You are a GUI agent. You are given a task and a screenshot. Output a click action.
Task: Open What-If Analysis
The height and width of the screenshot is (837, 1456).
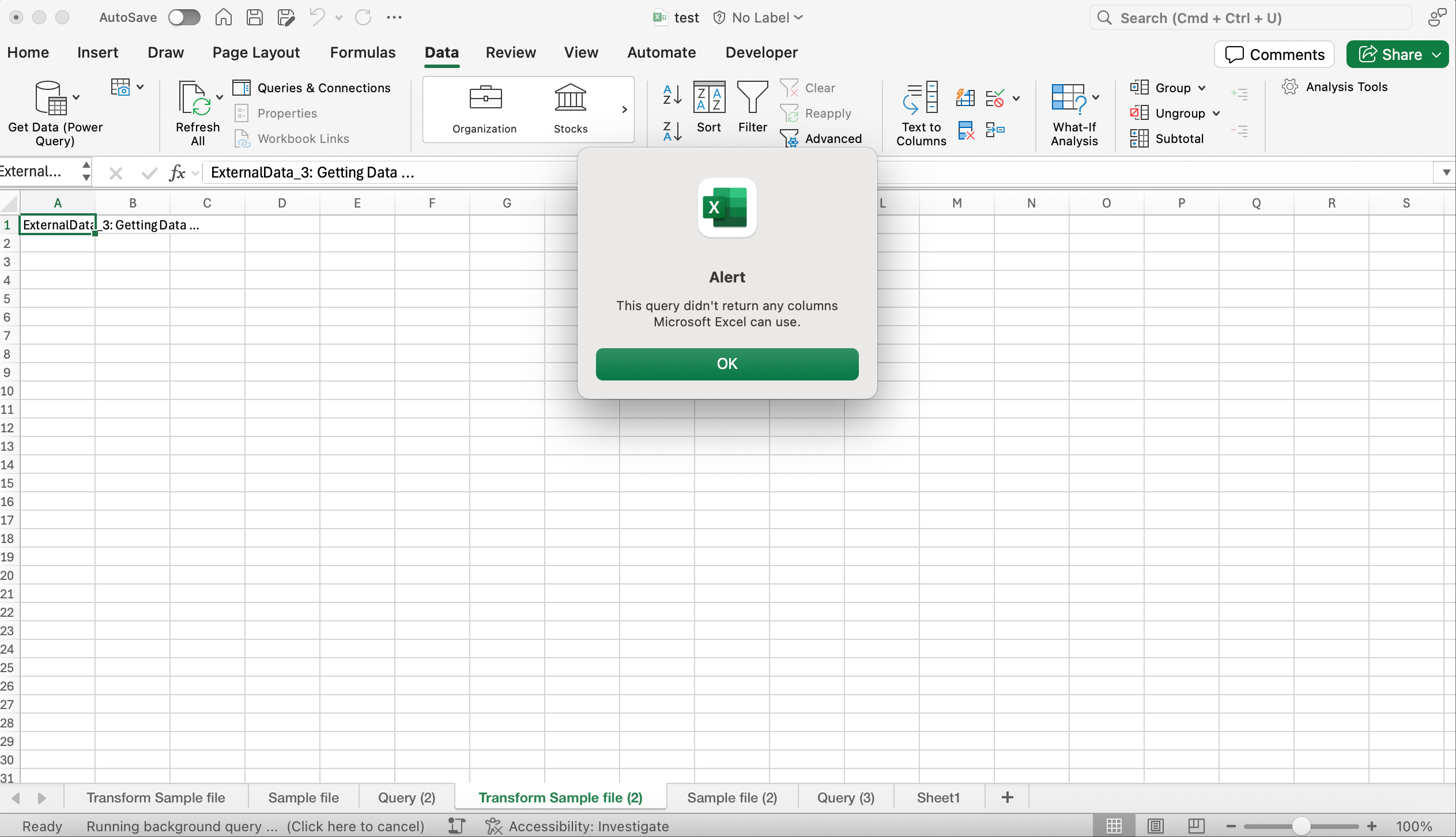(x=1074, y=113)
